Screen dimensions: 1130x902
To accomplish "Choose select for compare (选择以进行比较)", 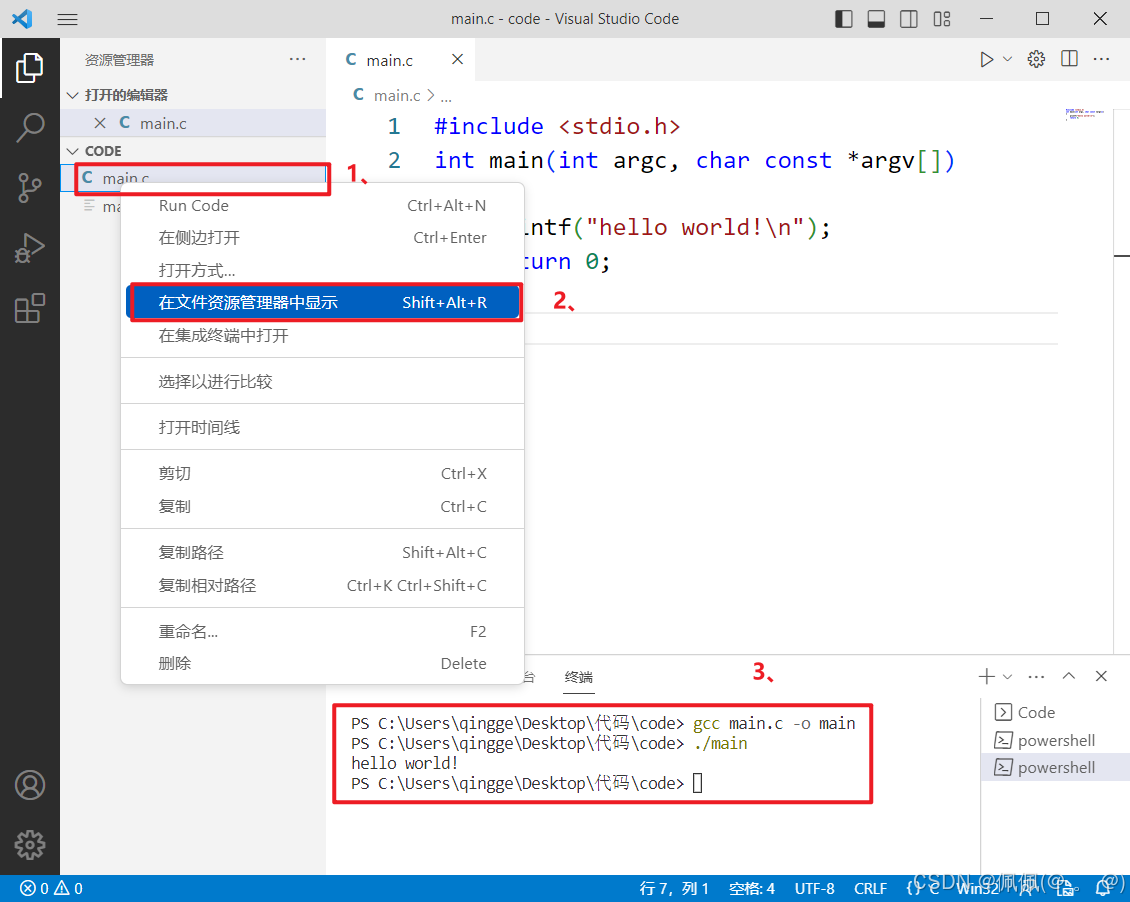I will click(322, 381).
